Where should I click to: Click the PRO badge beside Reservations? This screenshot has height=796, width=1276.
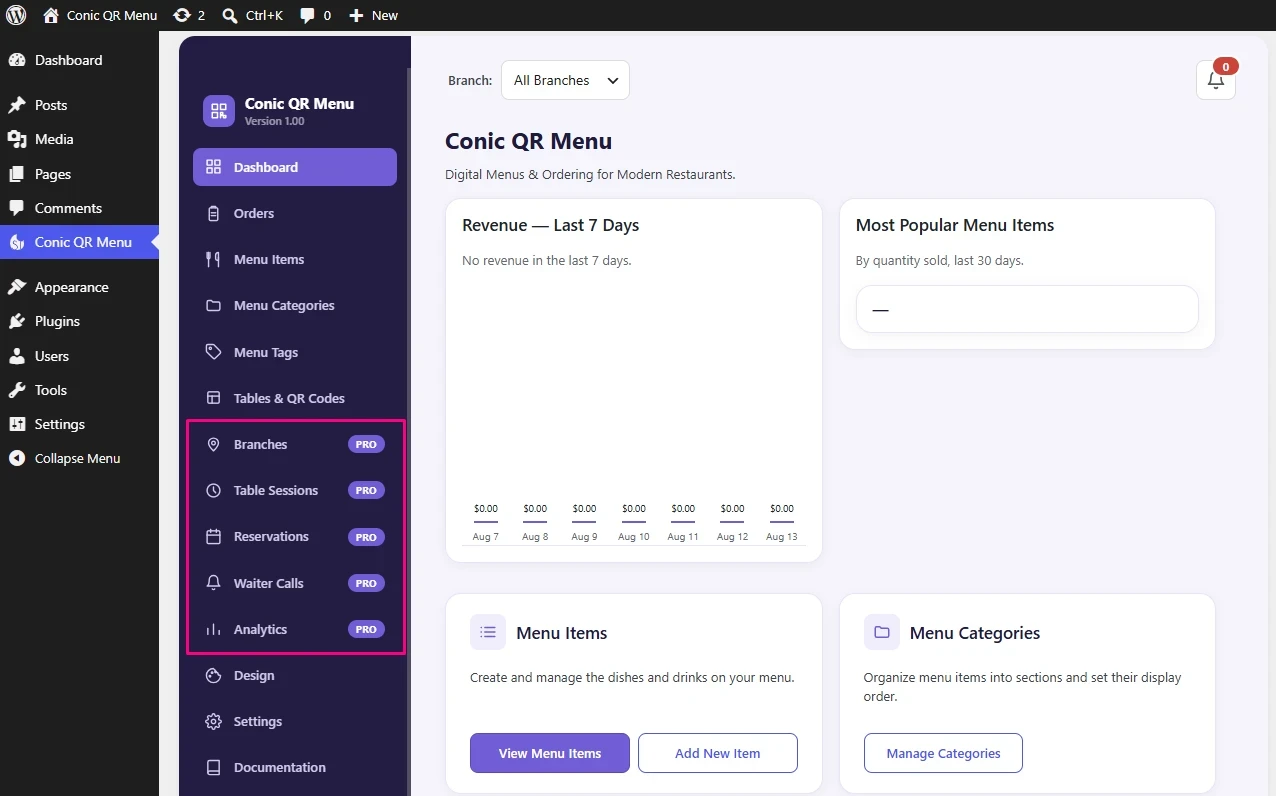click(366, 537)
